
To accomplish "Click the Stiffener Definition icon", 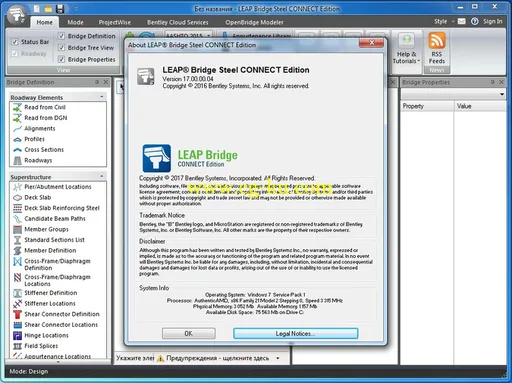I will tap(17, 293).
